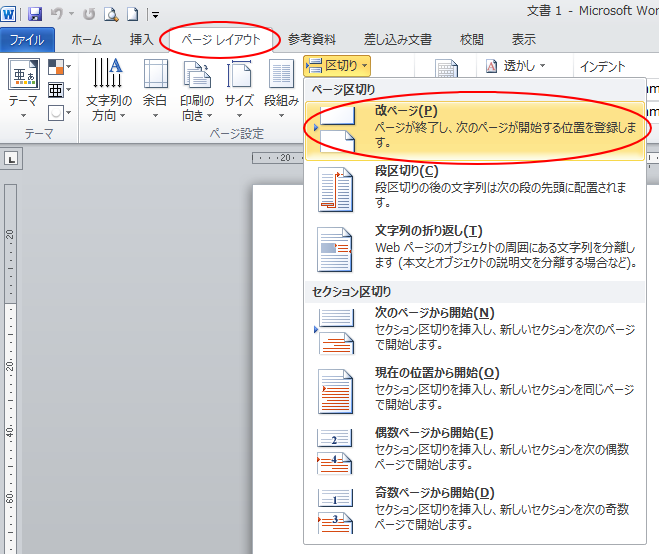The width and height of the screenshot is (659, 554).
Task: Toggle the 区切り breaks dropdown button
Action: pos(337,66)
